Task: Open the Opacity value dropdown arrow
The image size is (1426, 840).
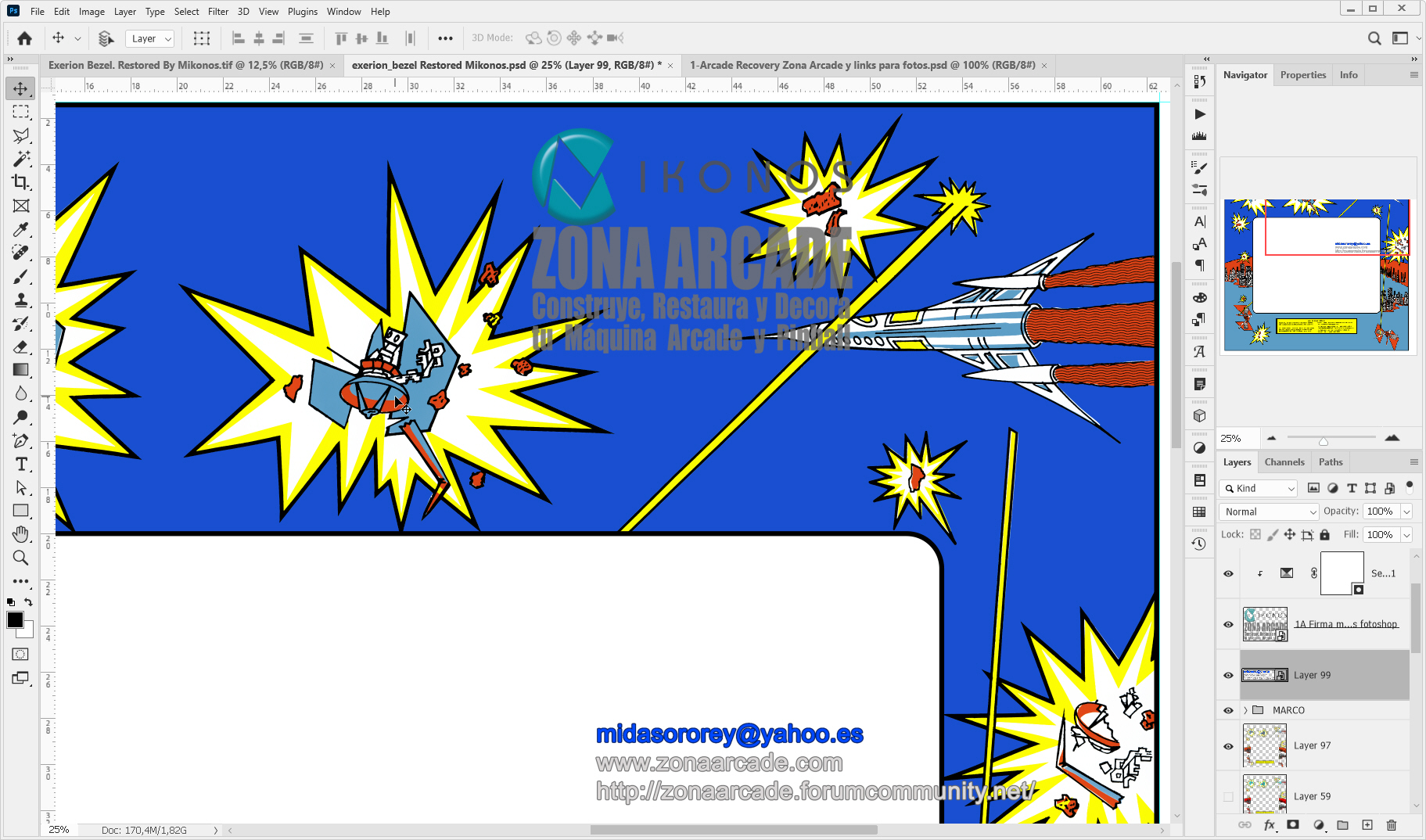Action: pos(1406,512)
